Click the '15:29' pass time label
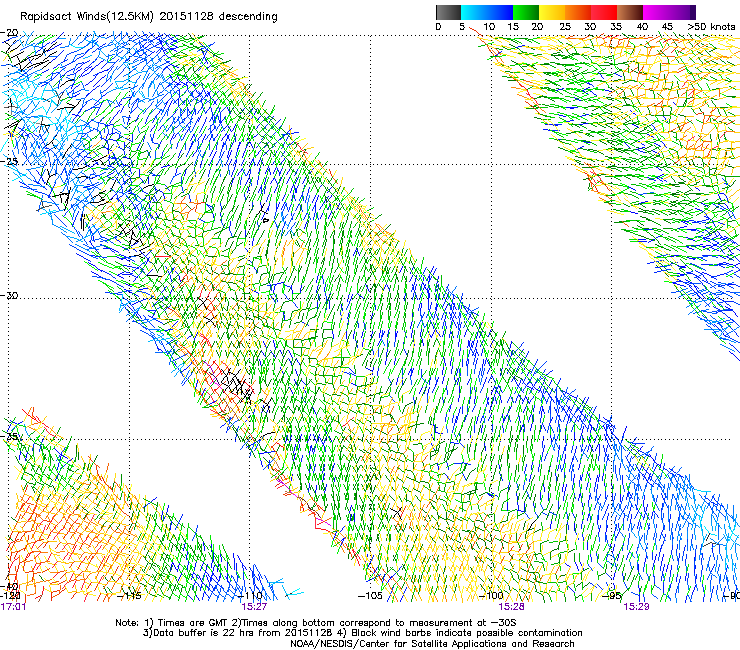 pyautogui.click(x=636, y=607)
